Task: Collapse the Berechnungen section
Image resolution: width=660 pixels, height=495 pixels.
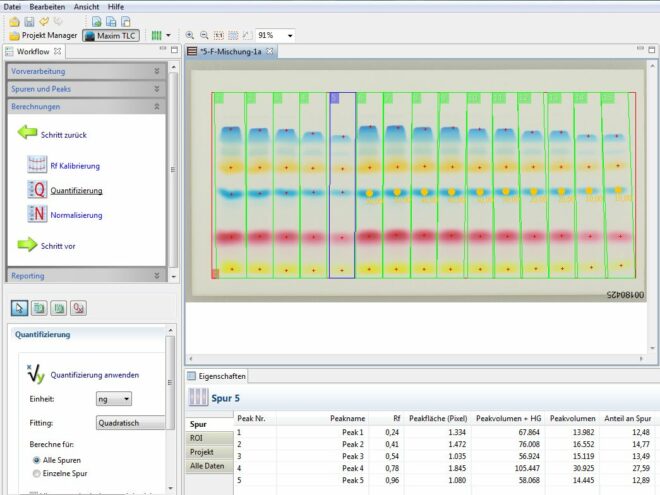Action: point(86,106)
